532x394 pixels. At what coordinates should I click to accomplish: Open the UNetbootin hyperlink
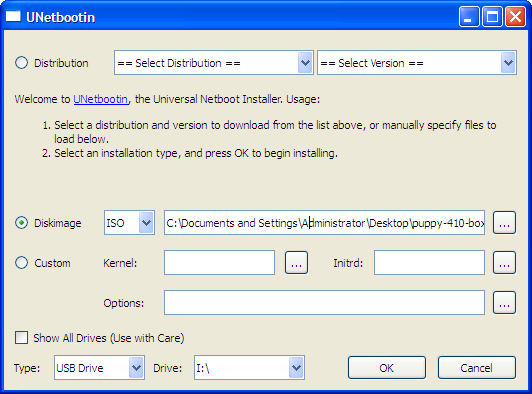pos(101,99)
